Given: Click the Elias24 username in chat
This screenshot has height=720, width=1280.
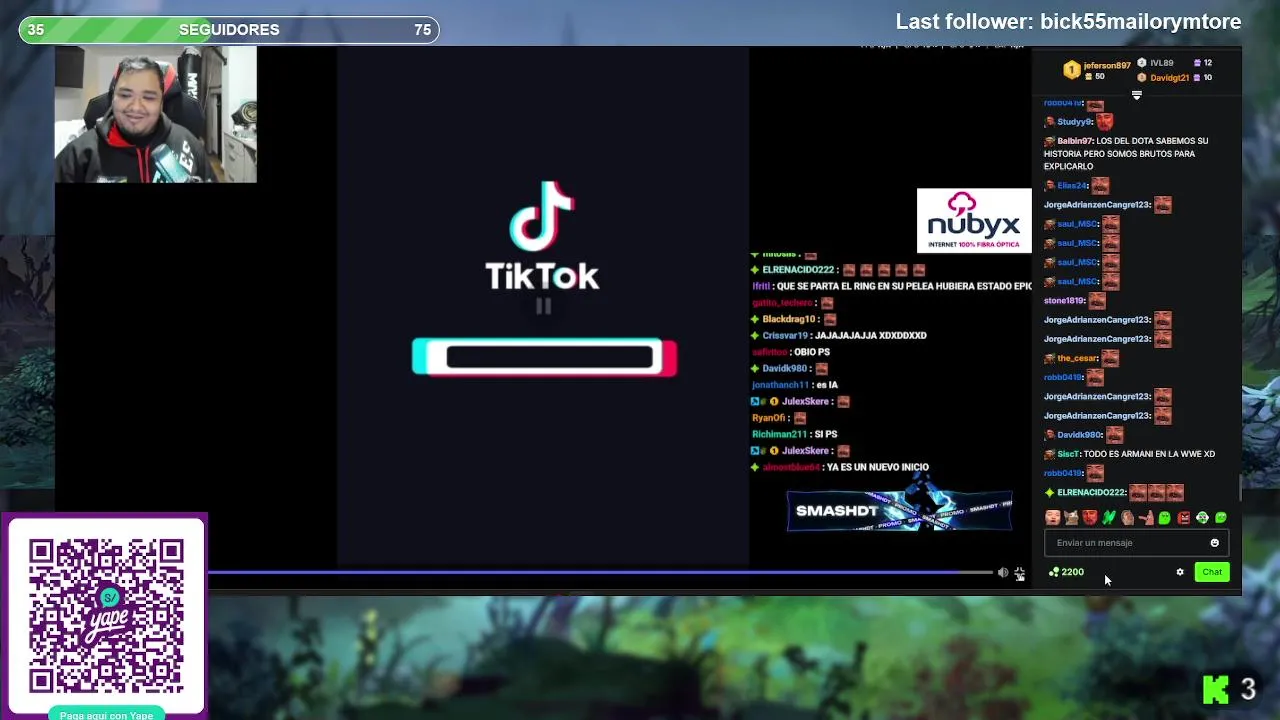Looking at the screenshot, I should pyautogui.click(x=1072, y=186).
